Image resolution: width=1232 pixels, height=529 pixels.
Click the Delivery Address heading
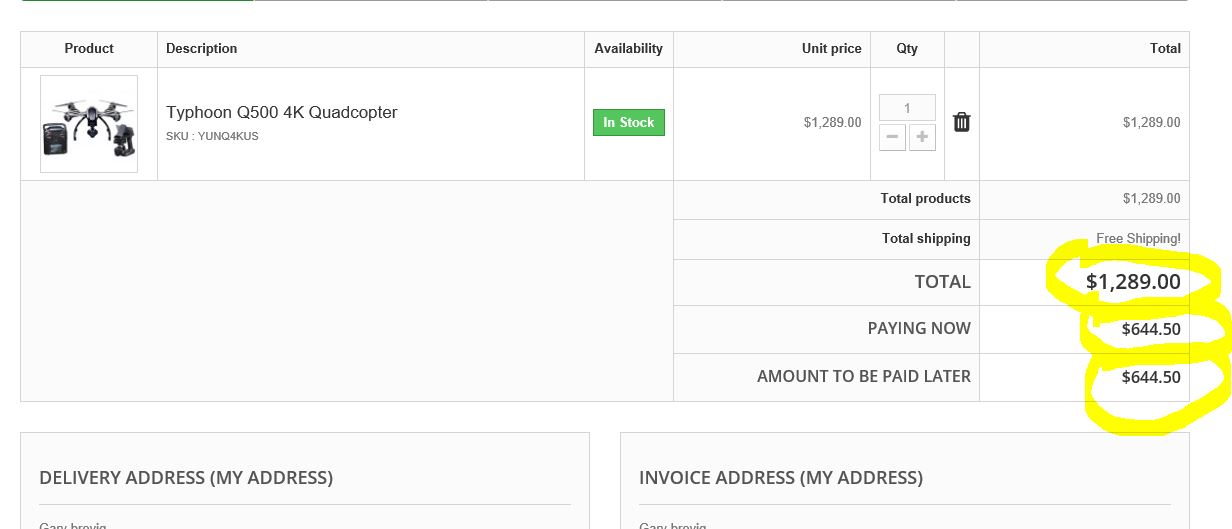(x=186, y=478)
